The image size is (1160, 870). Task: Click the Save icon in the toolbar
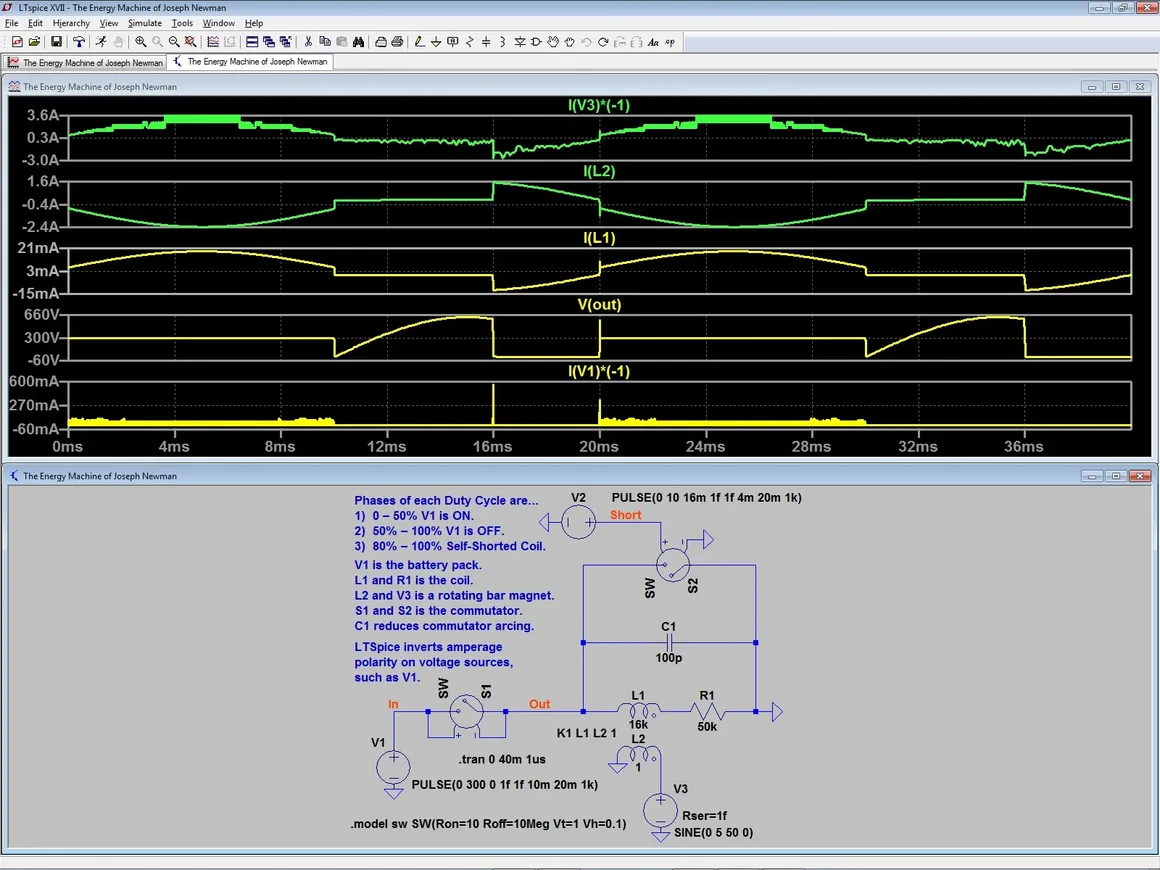56,42
